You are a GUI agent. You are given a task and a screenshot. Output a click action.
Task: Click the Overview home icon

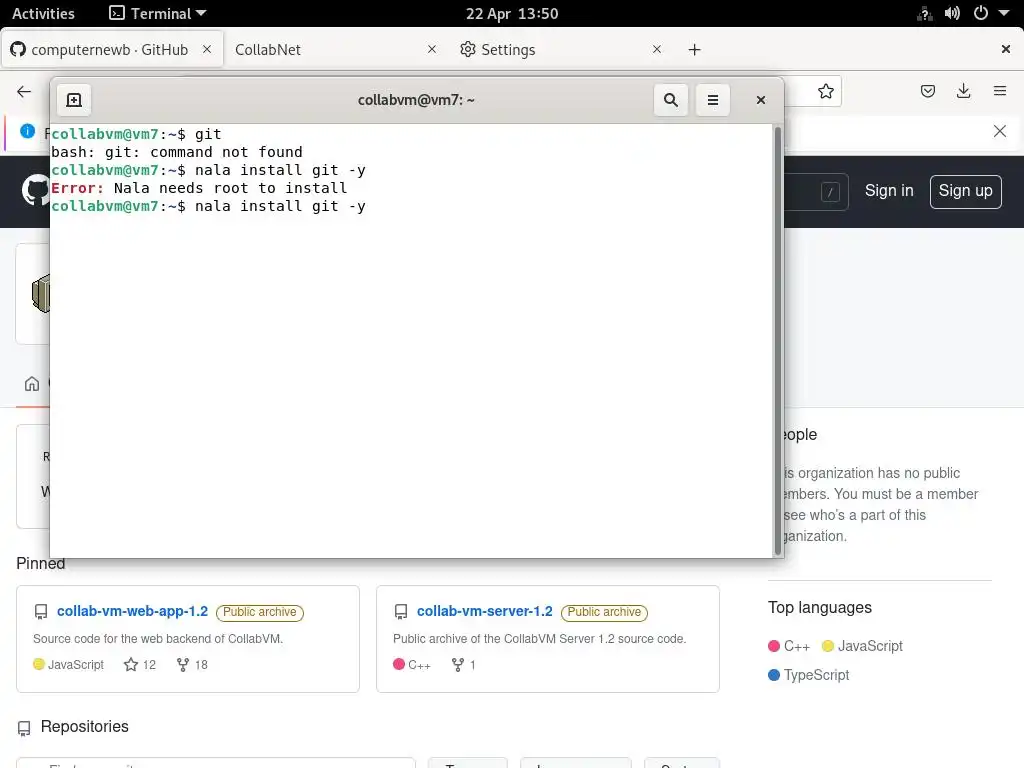[32, 384]
